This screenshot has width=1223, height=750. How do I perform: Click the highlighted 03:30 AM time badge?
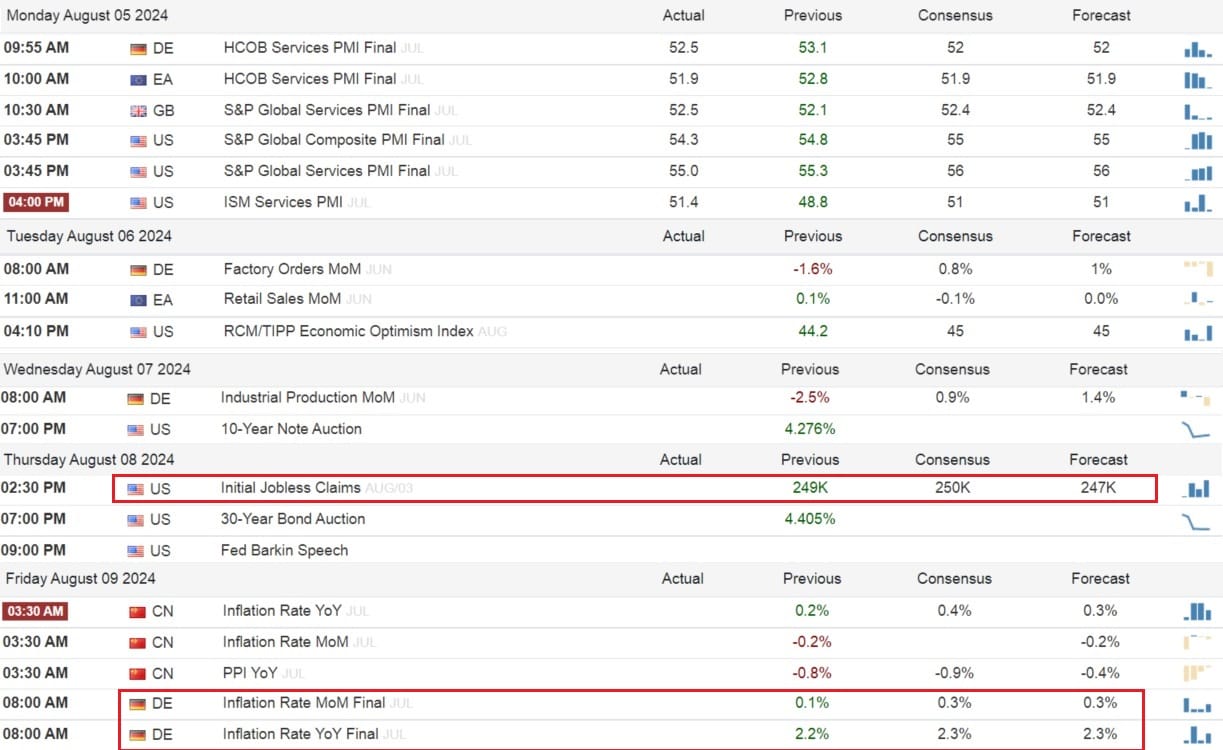(36, 611)
